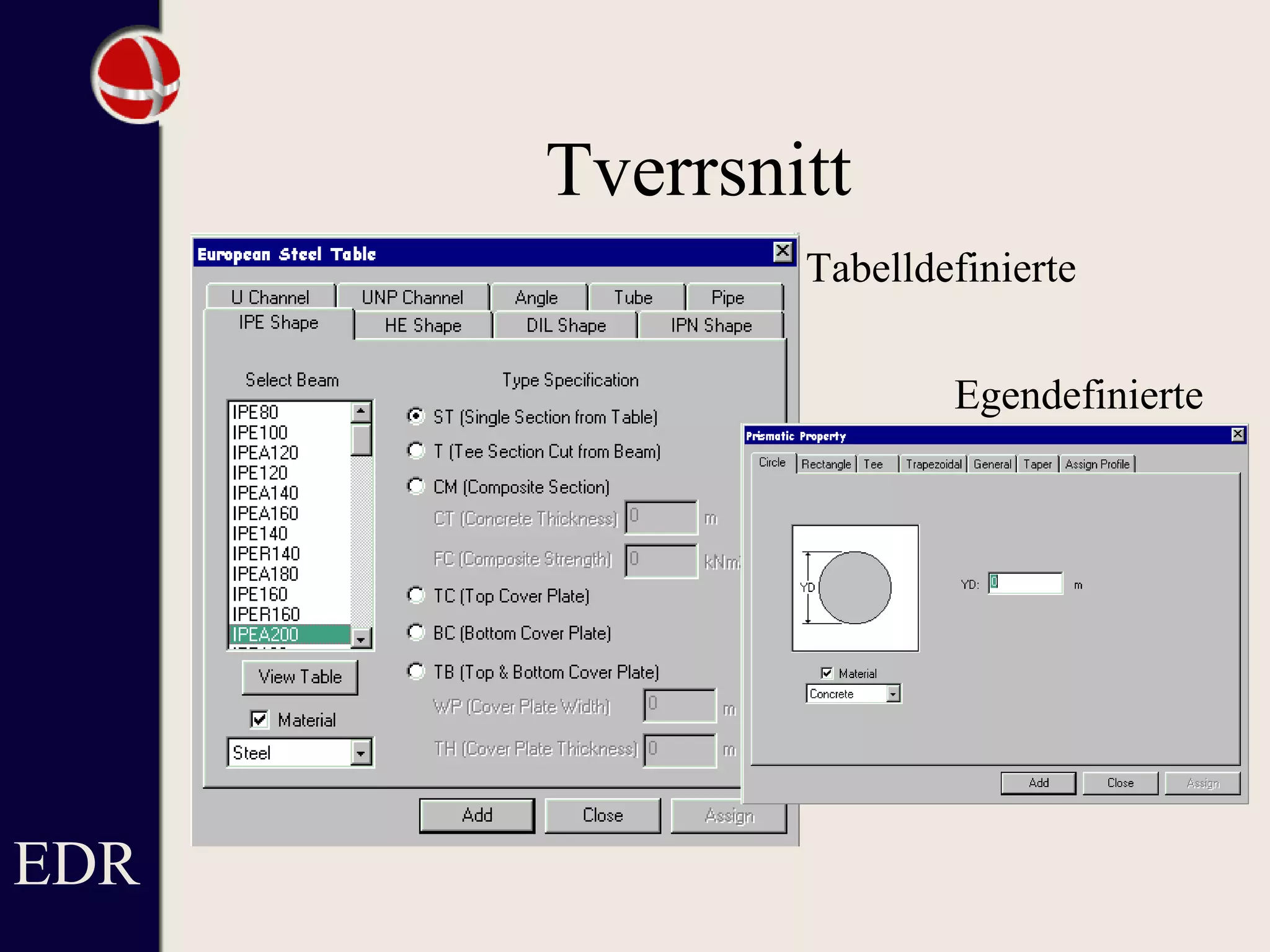Click the View Table button

click(x=300, y=677)
